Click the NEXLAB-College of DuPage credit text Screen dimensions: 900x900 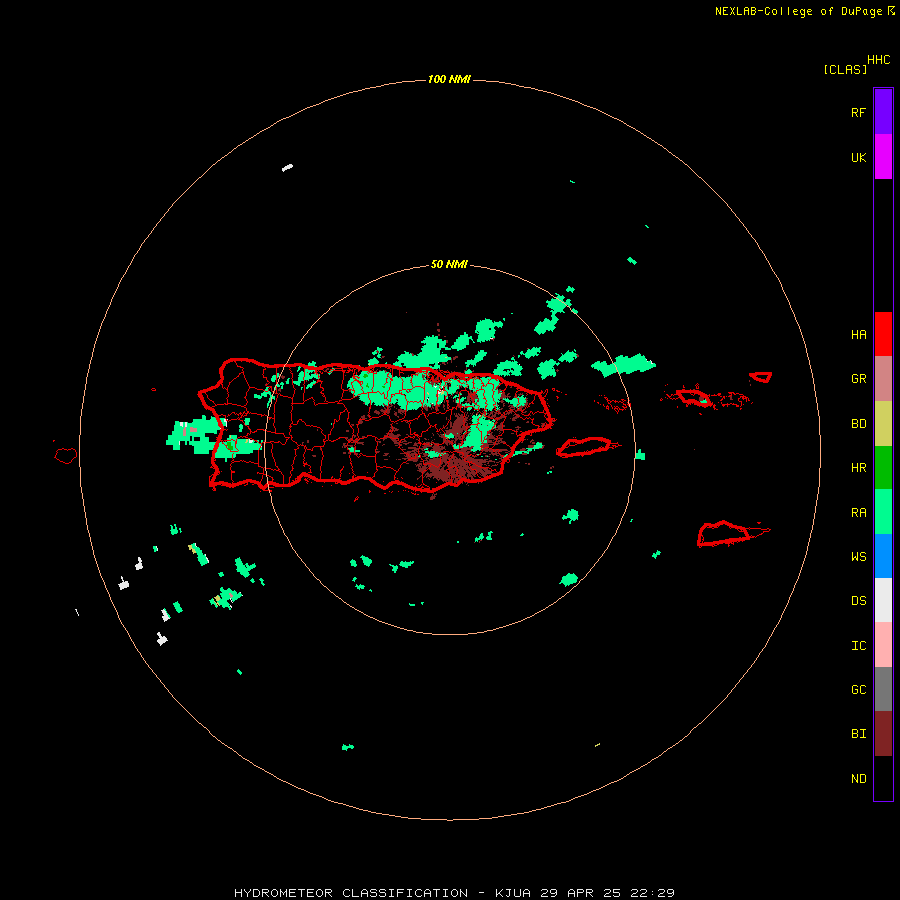pyautogui.click(x=798, y=11)
